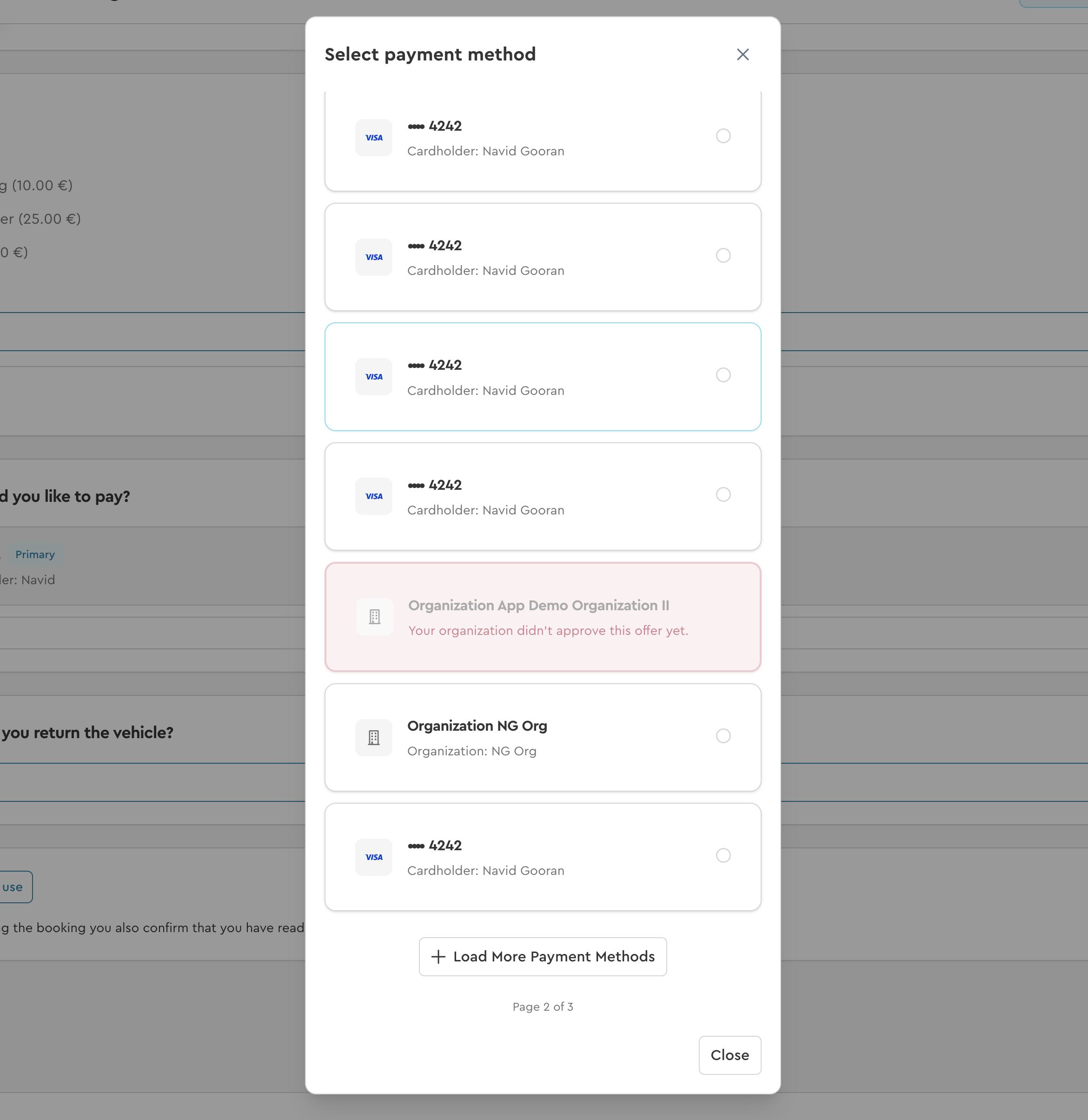Choose radio button of second Visa card
This screenshot has width=1088, height=1120.
(723, 255)
